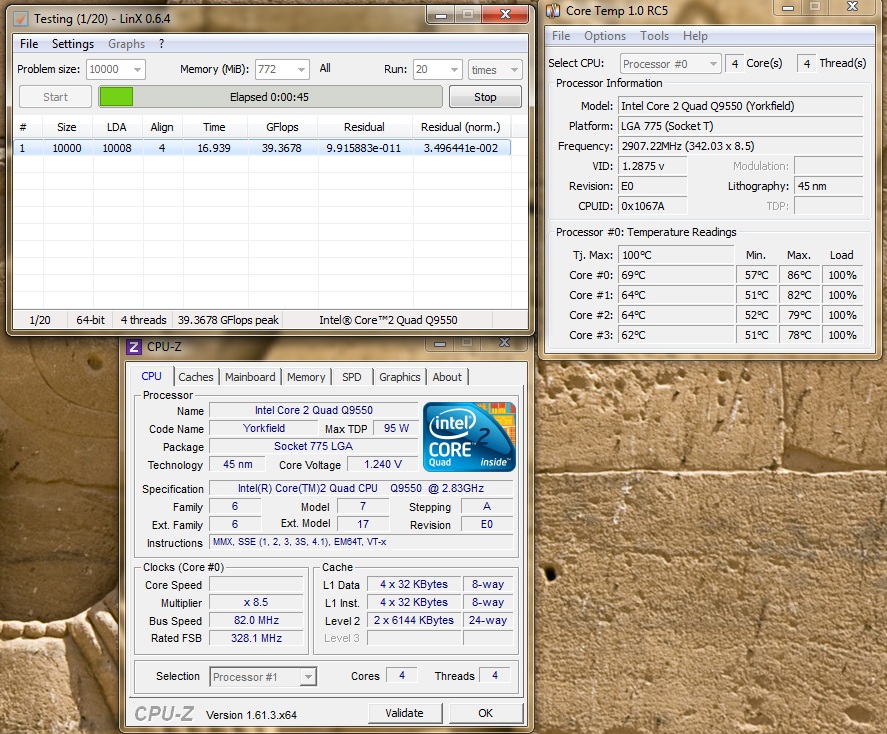The image size is (887, 734).
Task: Switch to the CPU tab in CPU-Z
Action: click(151, 377)
